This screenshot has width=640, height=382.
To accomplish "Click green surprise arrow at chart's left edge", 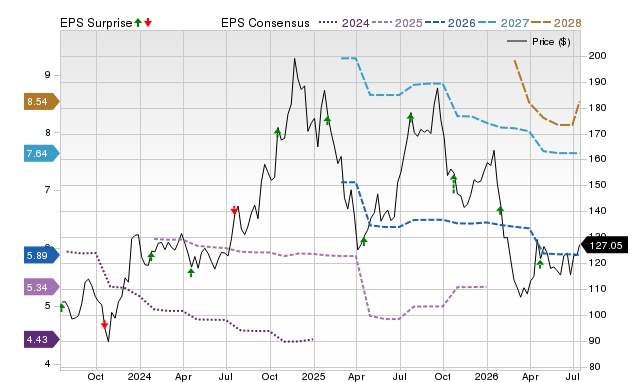I will tap(62, 307).
